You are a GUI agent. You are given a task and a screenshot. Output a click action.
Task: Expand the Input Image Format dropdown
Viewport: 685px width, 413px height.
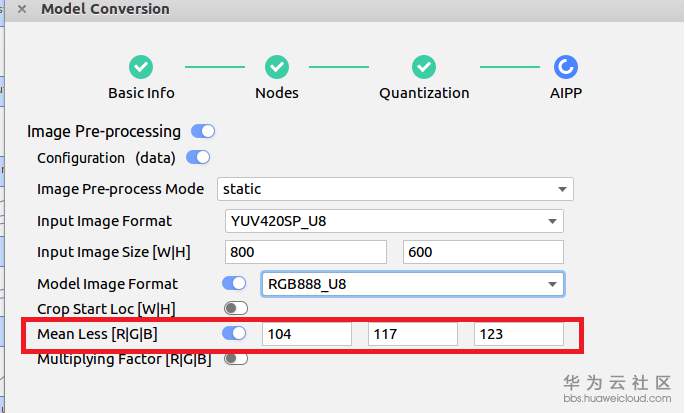(395, 221)
